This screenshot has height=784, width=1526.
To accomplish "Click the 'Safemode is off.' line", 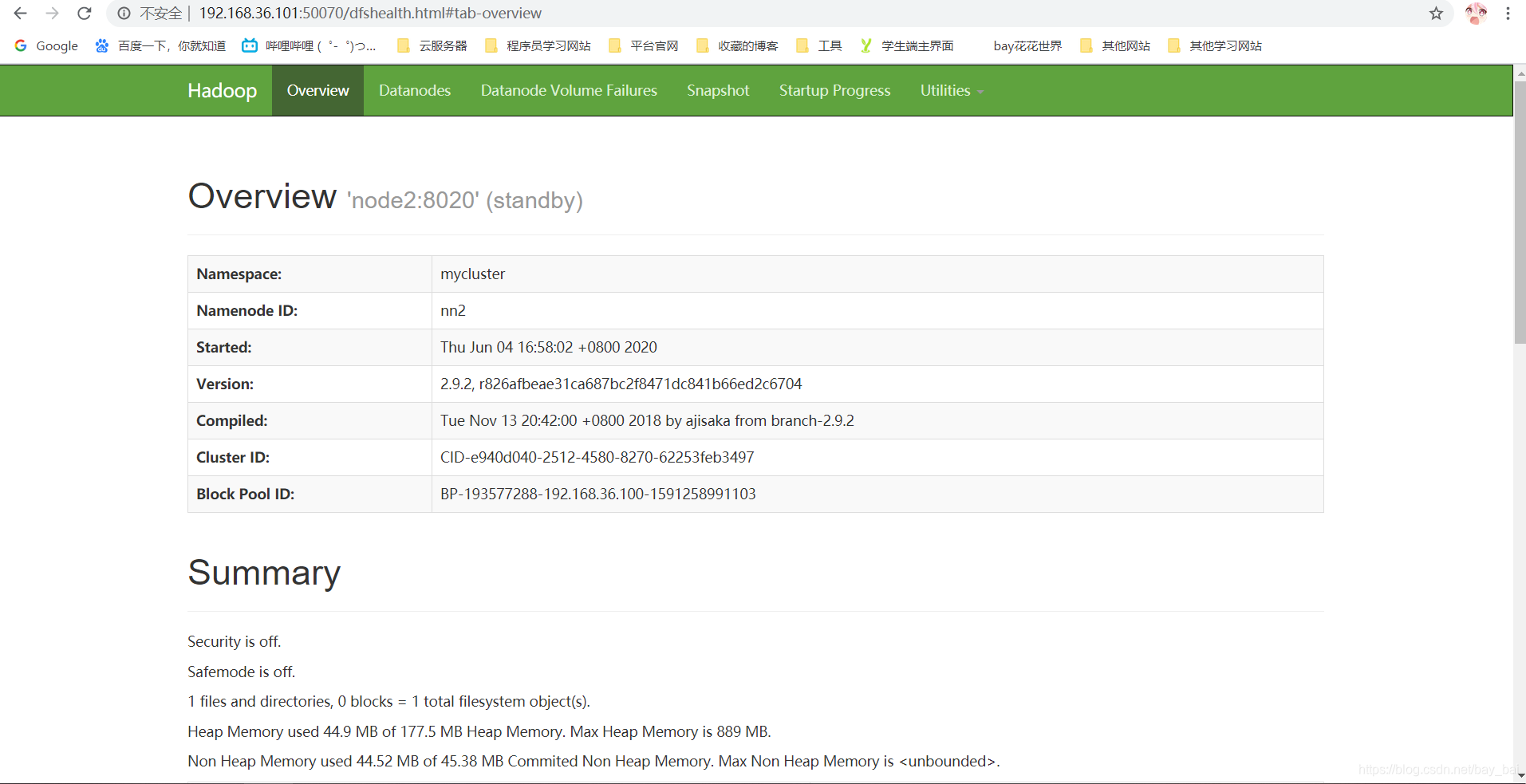I will coord(241,672).
